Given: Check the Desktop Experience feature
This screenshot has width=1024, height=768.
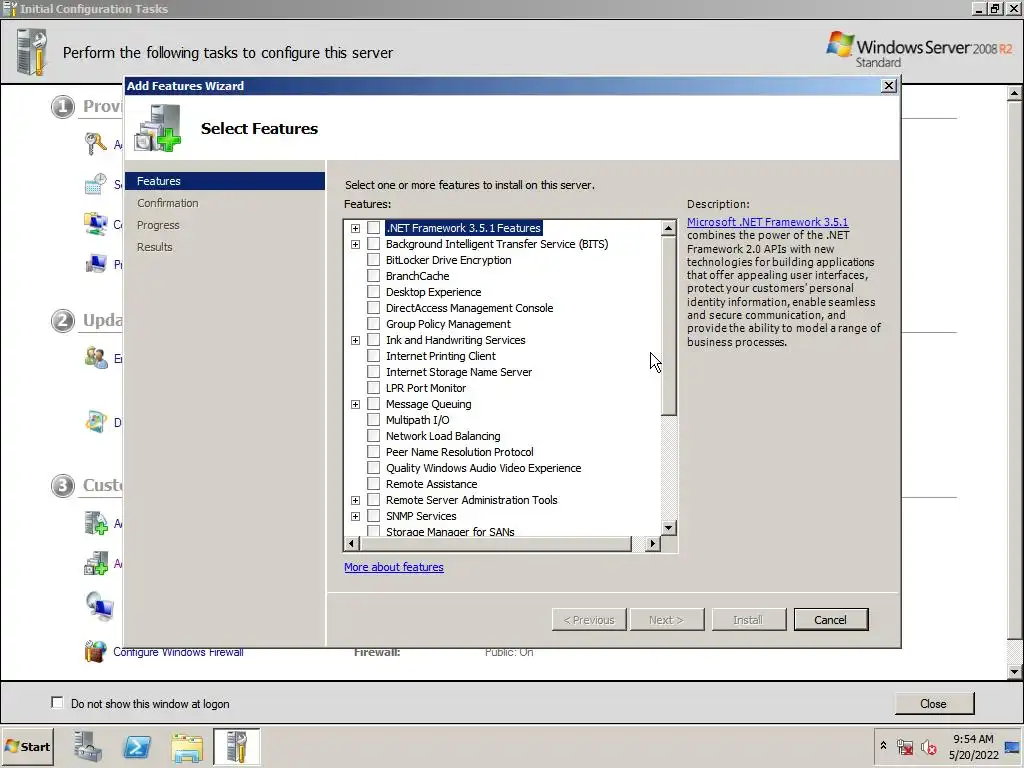Looking at the screenshot, I should tap(374, 291).
